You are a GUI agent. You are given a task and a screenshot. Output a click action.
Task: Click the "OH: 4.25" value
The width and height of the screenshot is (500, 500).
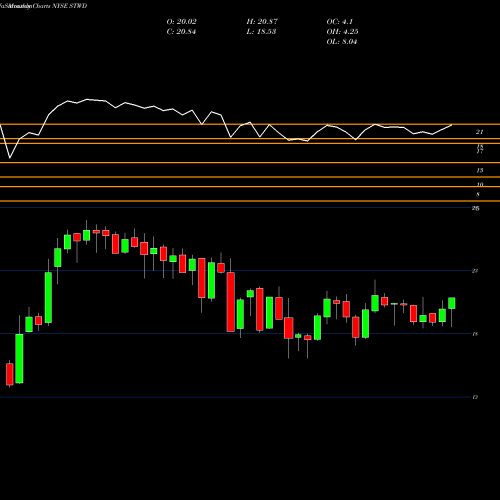[x=342, y=32]
